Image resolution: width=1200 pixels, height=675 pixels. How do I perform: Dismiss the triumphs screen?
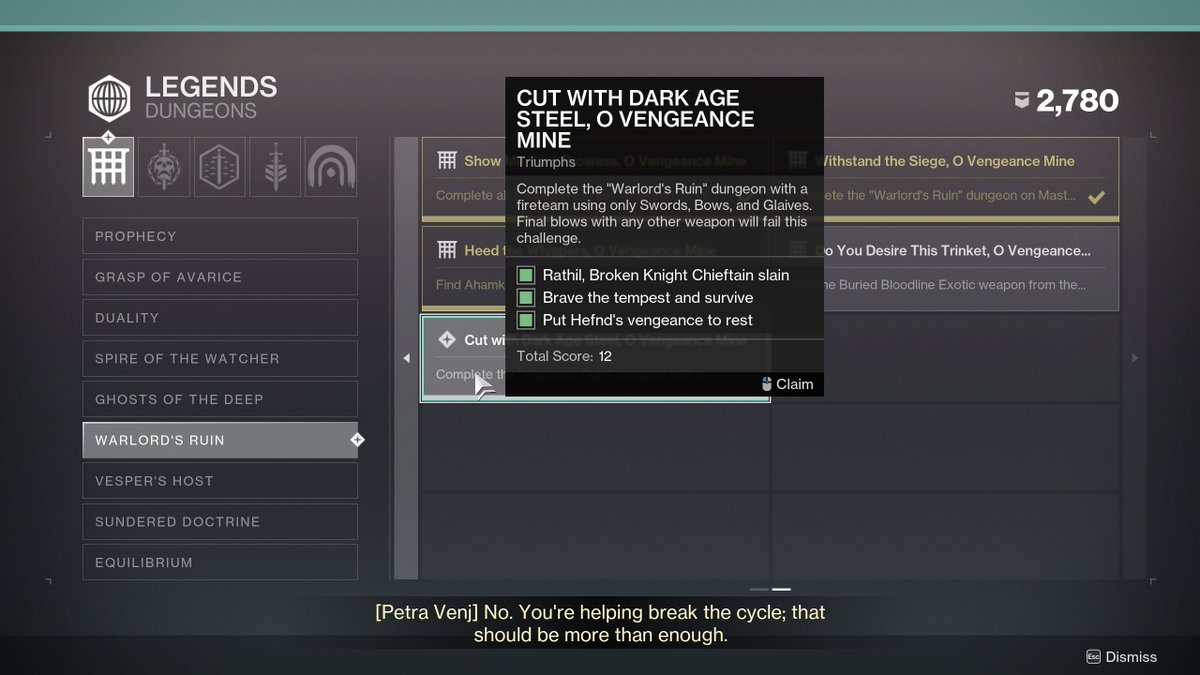tap(1121, 657)
